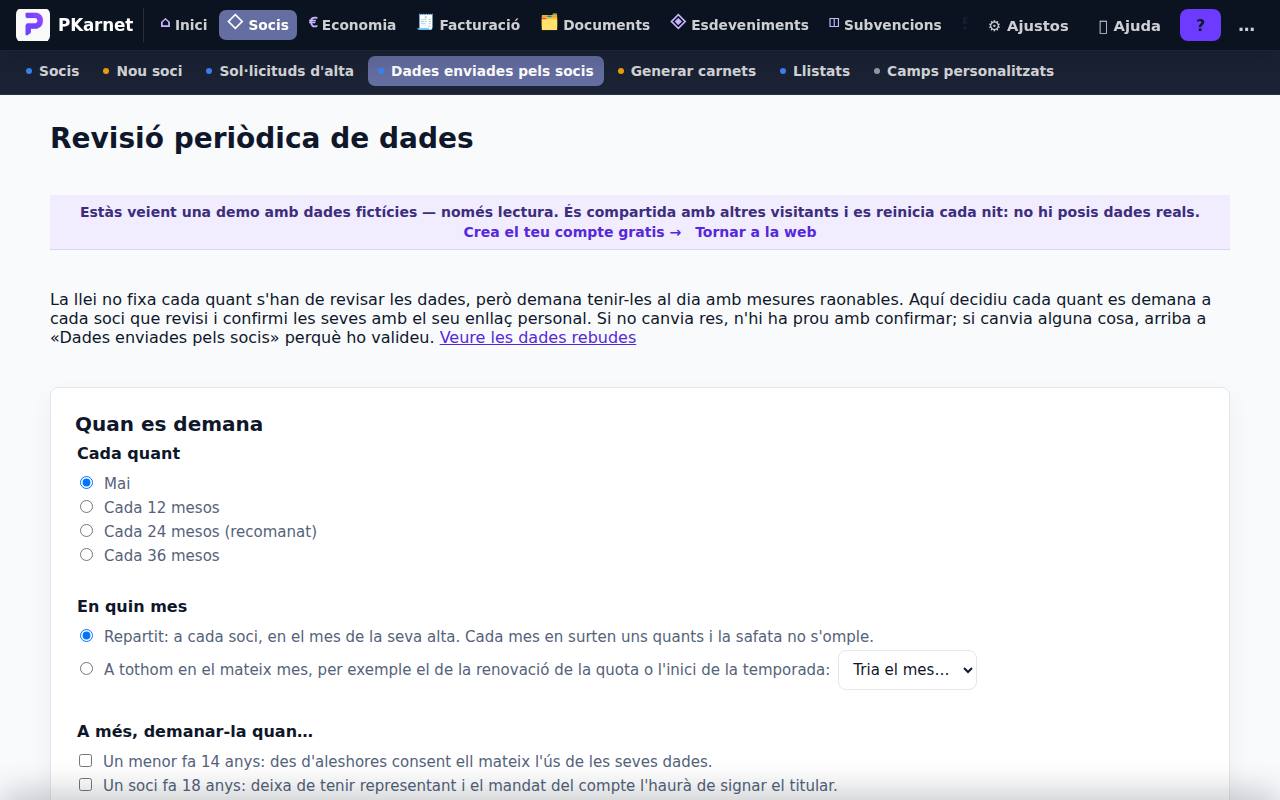Open Generar carnets sub-tab
The image size is (1280, 800).
(687, 71)
